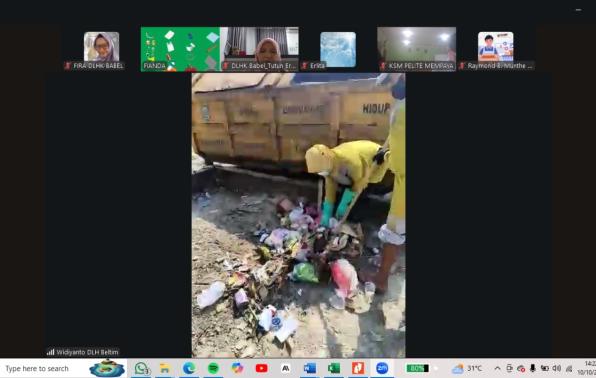Click the microphone icon in system tray
Screen dimensions: 596x378
(533, 368)
